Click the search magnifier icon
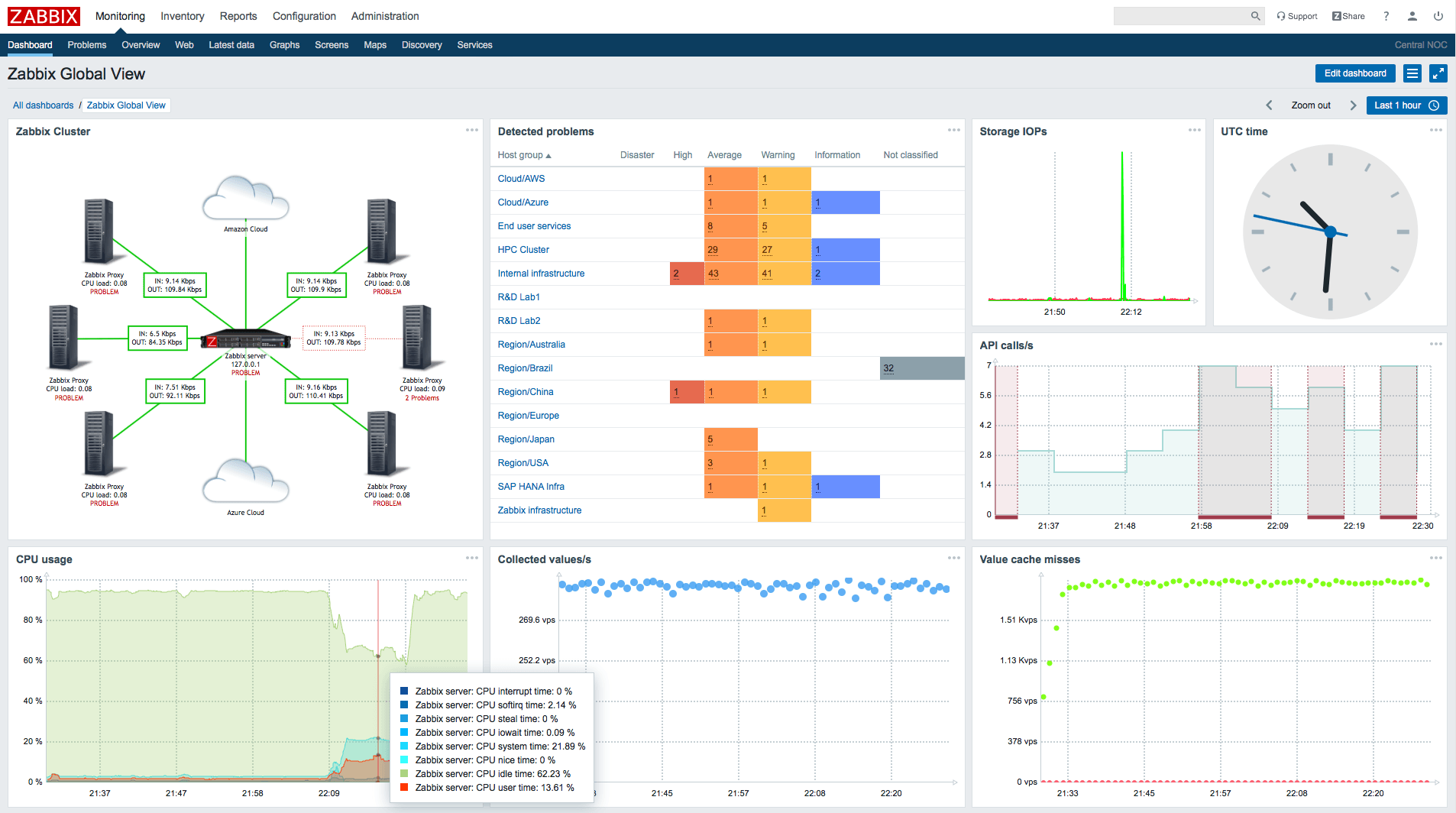Screen dimensions: 1456x813 click(x=1255, y=16)
